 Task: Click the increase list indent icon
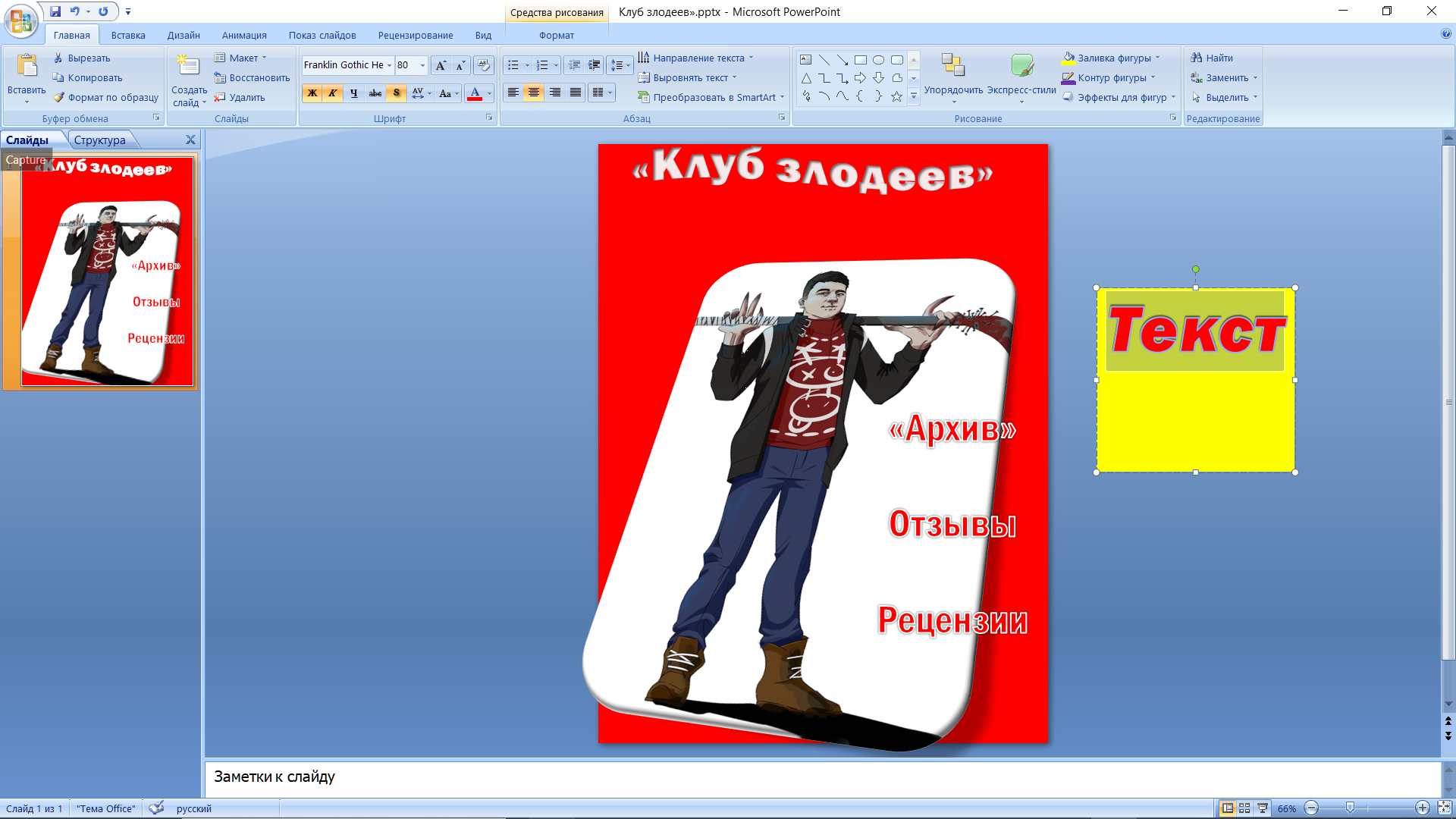pos(595,66)
